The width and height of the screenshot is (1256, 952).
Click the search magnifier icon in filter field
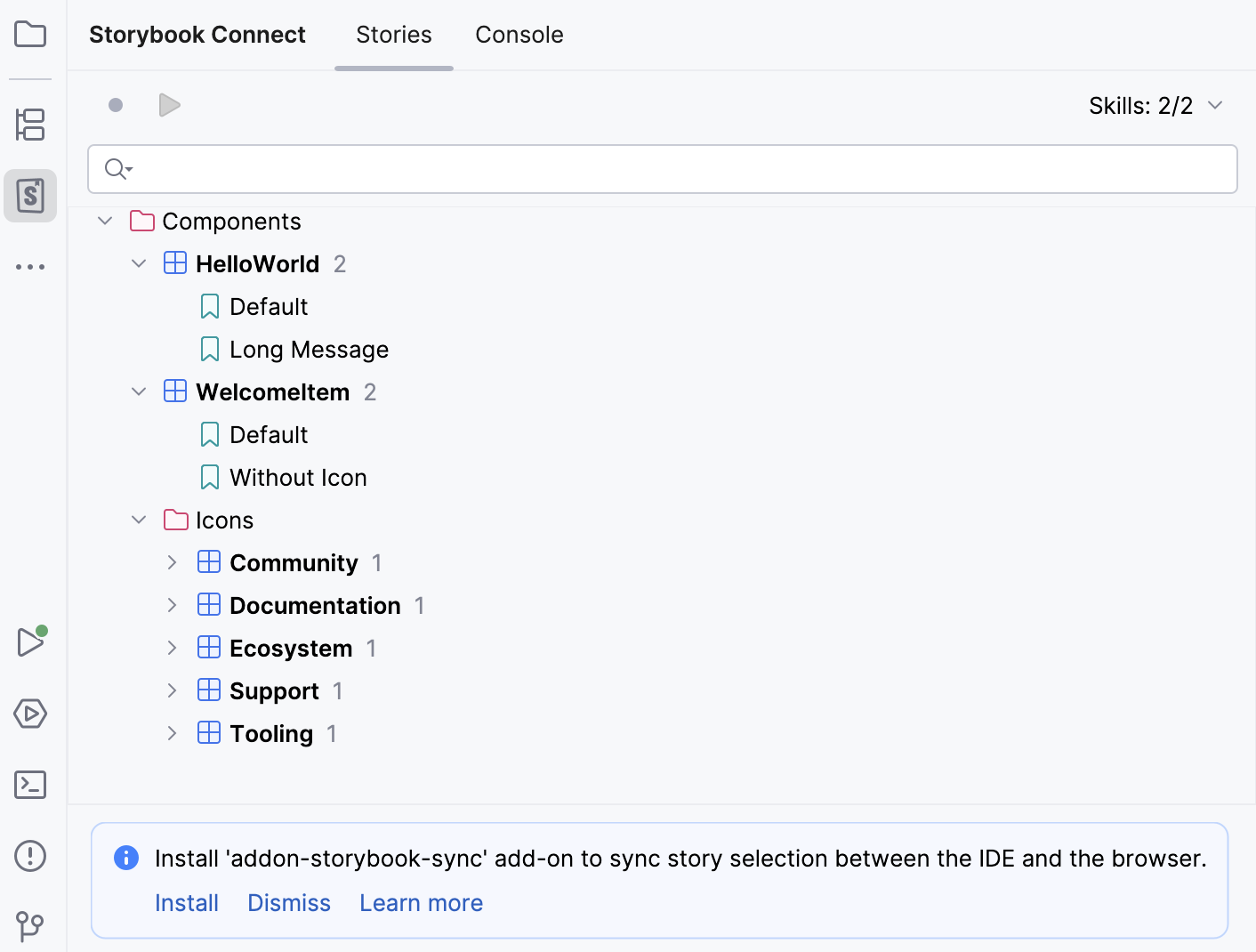(117, 169)
